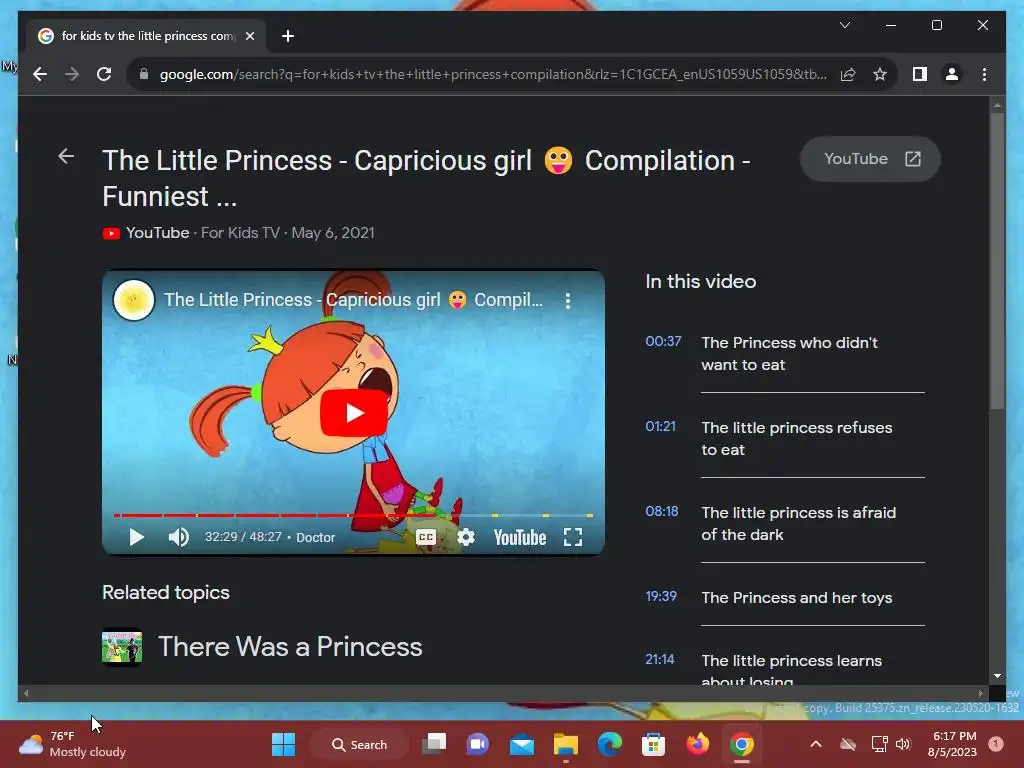Viewport: 1024px width, 768px height.
Task: Click the vertical scrollbar thumb
Action: click(x=997, y=261)
